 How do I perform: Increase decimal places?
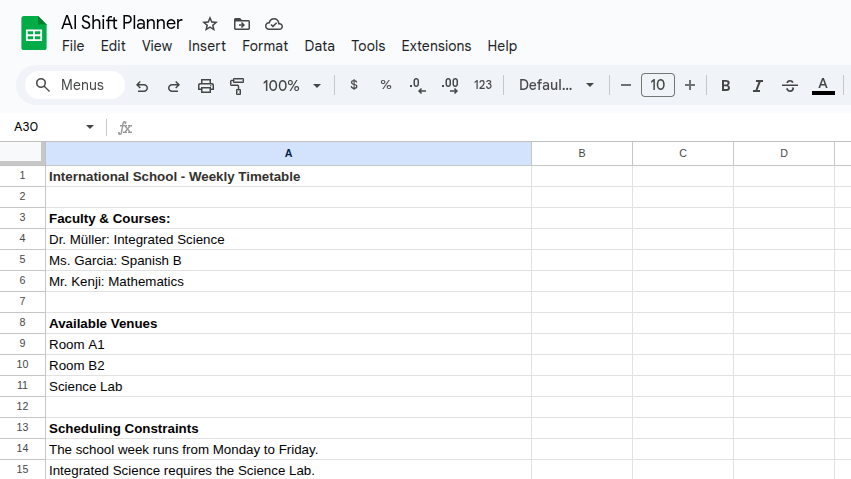click(x=450, y=85)
